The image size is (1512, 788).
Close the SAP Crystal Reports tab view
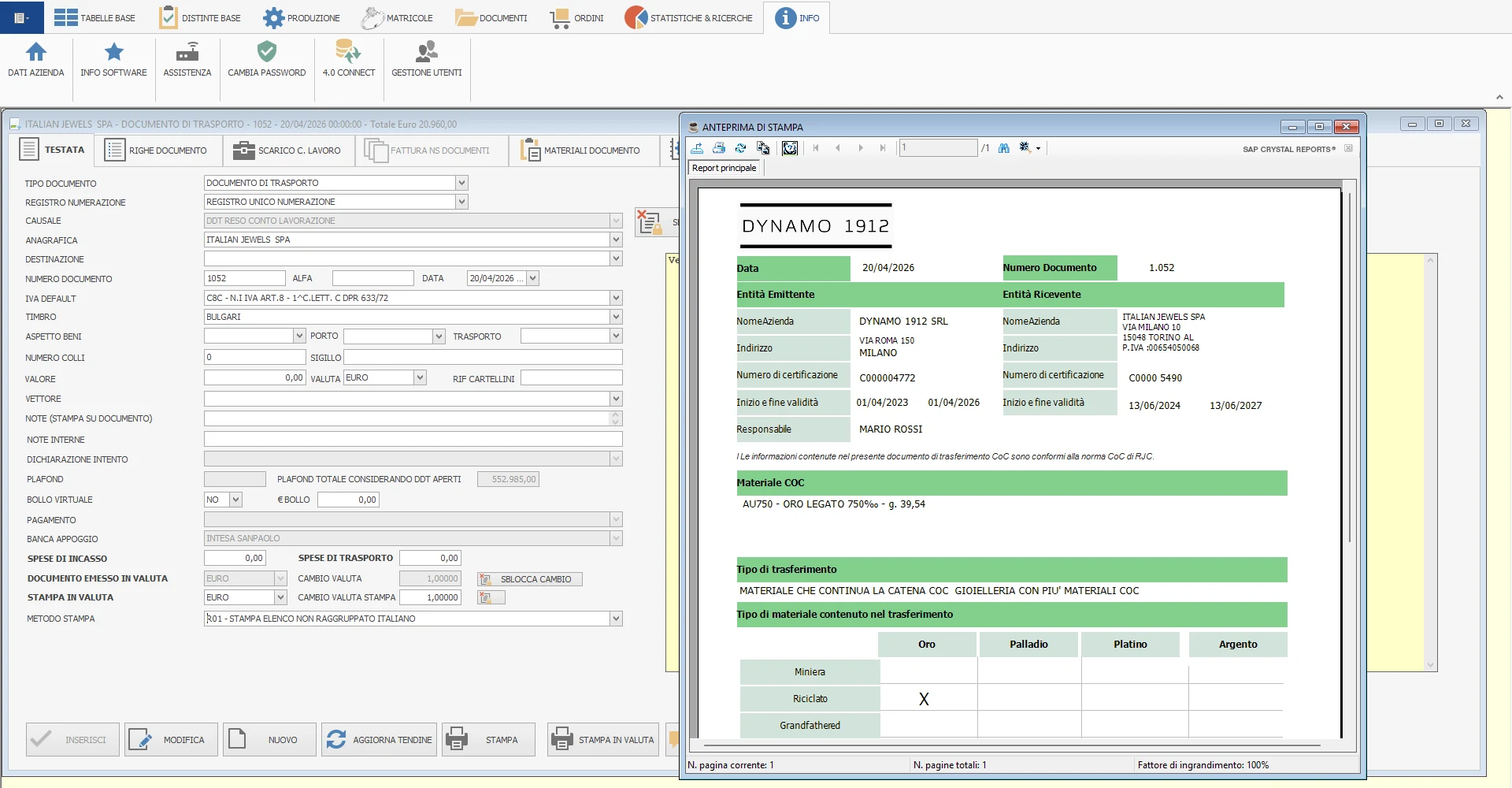point(1348,148)
